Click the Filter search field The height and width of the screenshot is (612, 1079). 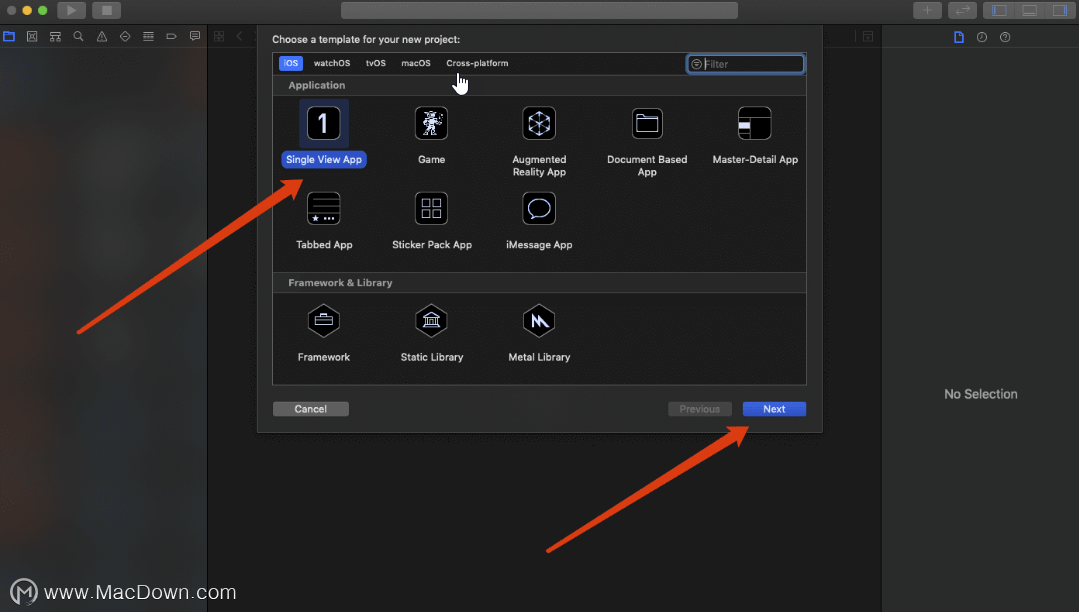coord(745,64)
